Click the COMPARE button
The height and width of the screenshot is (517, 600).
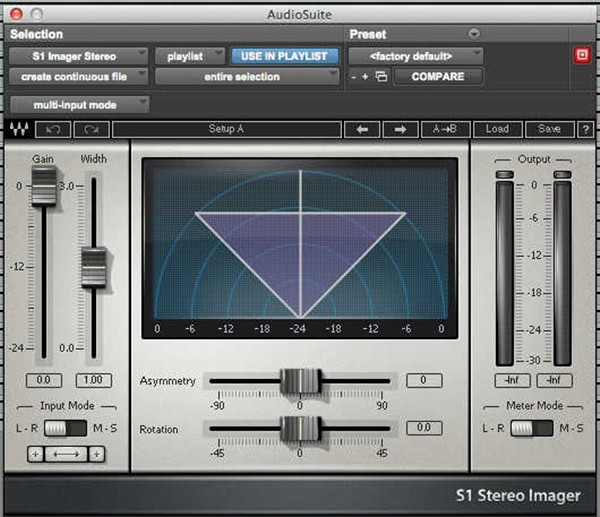438,77
